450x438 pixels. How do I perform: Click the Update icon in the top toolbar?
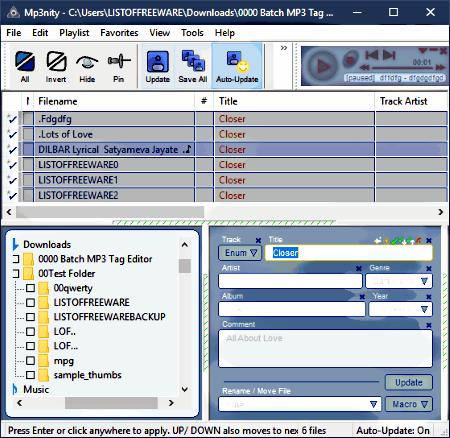[x=158, y=66]
